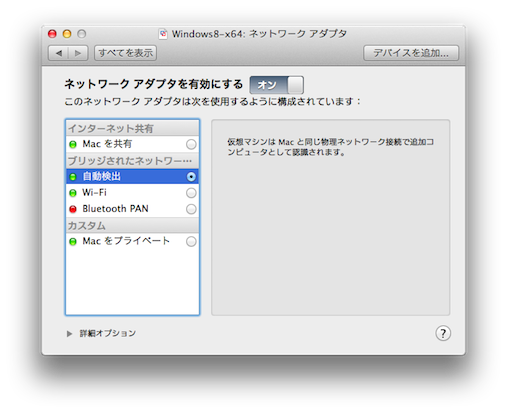The height and width of the screenshot is (413, 507).
Task: Click the green status dot beside Mac を共有
Action: (x=73, y=144)
